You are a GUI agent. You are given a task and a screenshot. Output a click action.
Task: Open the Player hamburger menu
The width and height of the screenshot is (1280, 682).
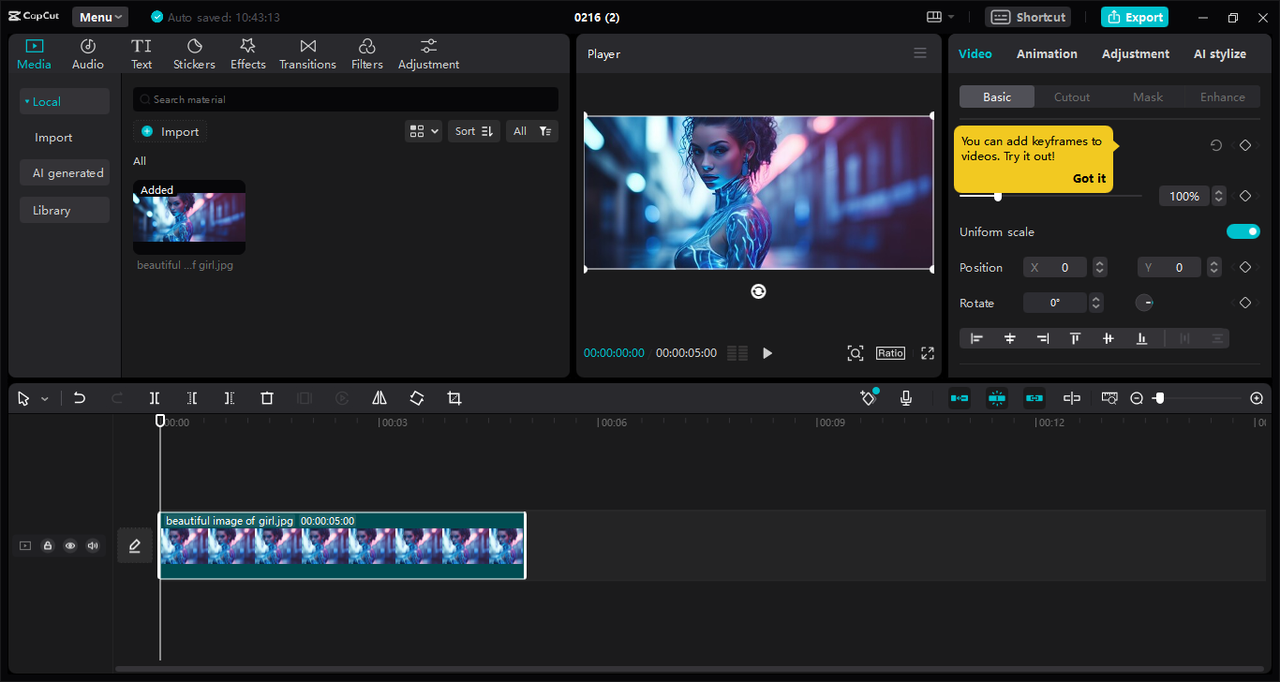point(920,53)
